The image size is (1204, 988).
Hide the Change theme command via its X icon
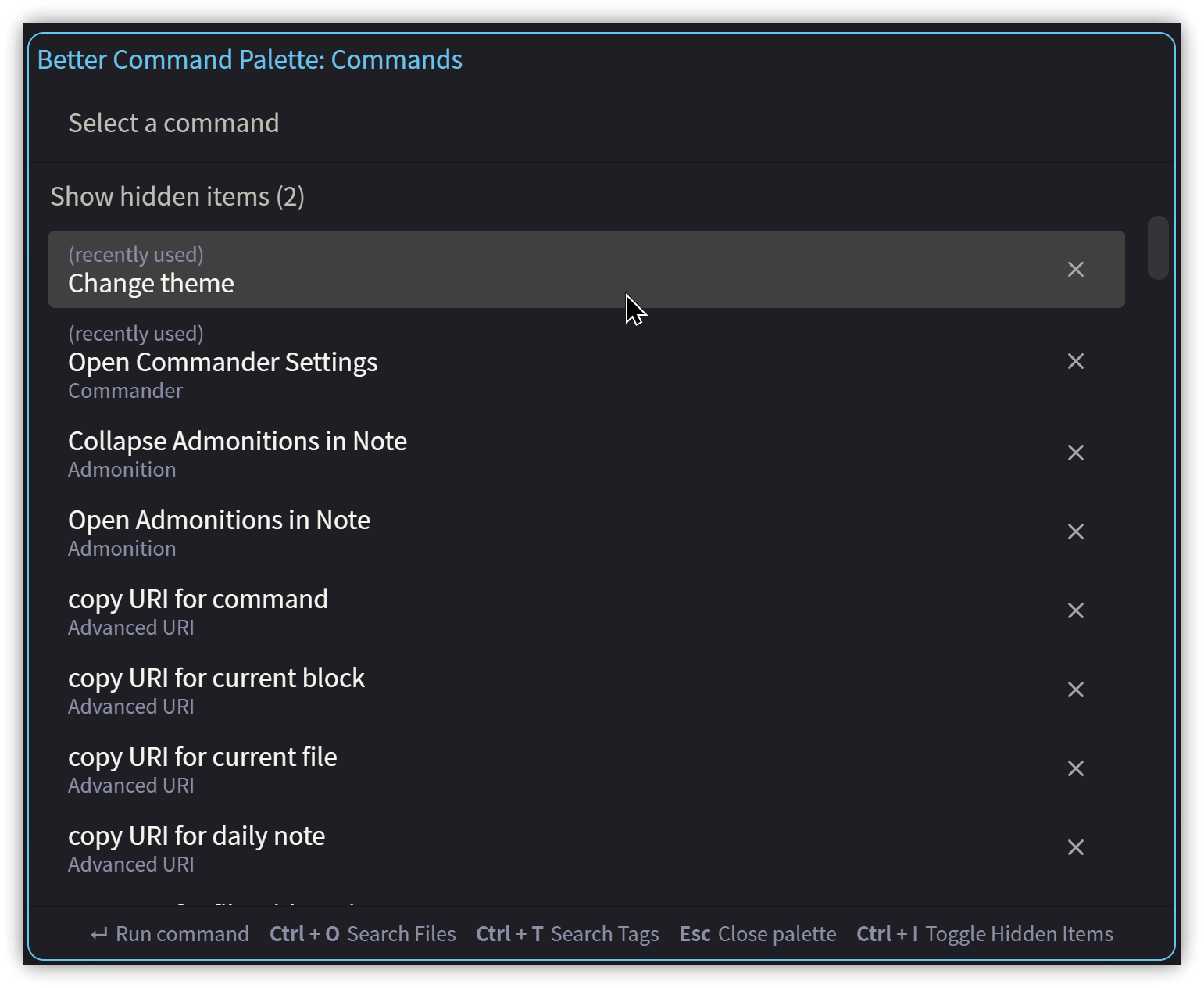[x=1076, y=270]
